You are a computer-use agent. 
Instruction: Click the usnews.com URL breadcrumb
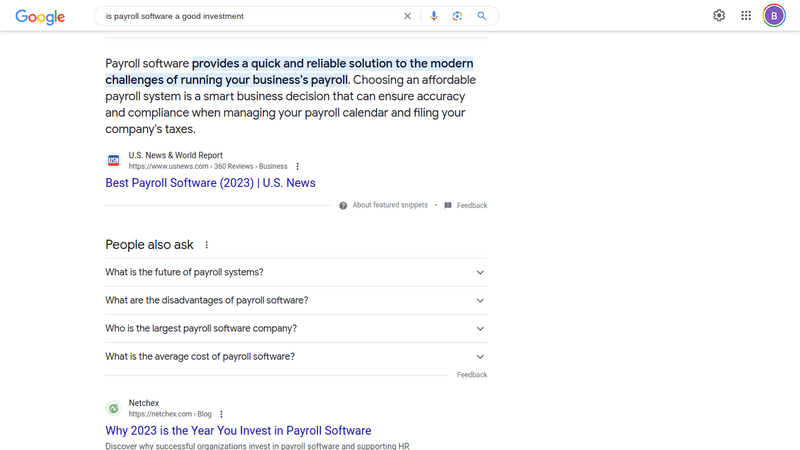(208, 166)
